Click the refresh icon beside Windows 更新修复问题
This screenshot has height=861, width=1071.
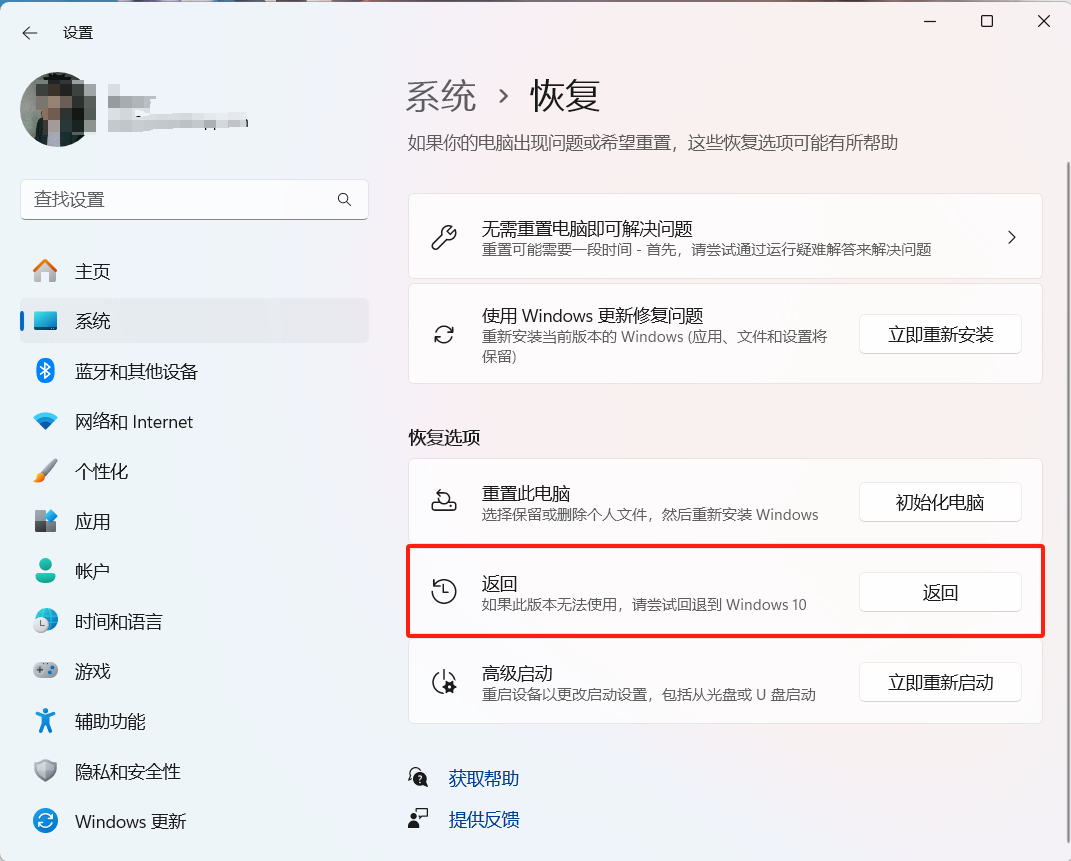[444, 335]
